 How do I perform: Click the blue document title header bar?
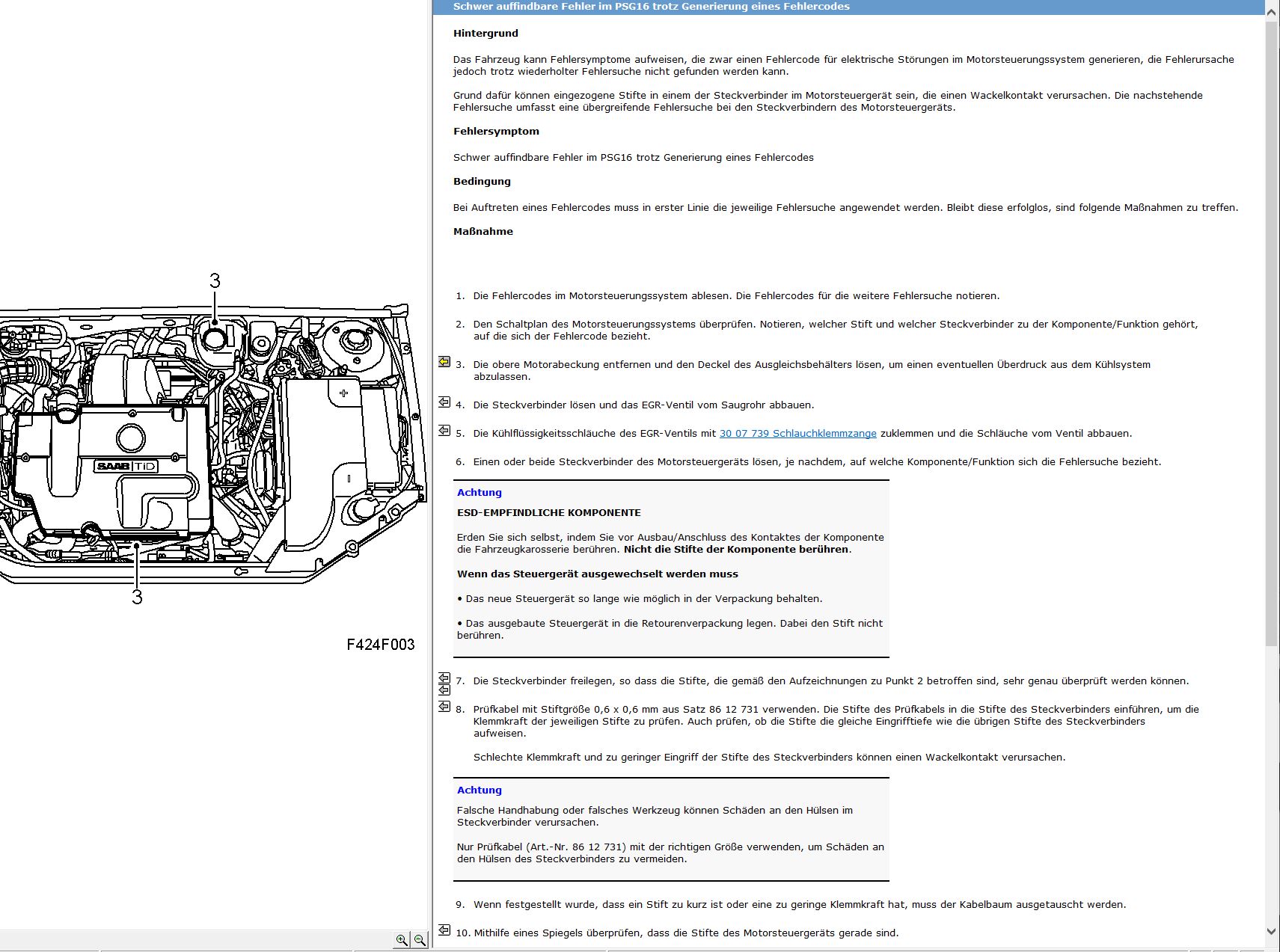point(848,7)
